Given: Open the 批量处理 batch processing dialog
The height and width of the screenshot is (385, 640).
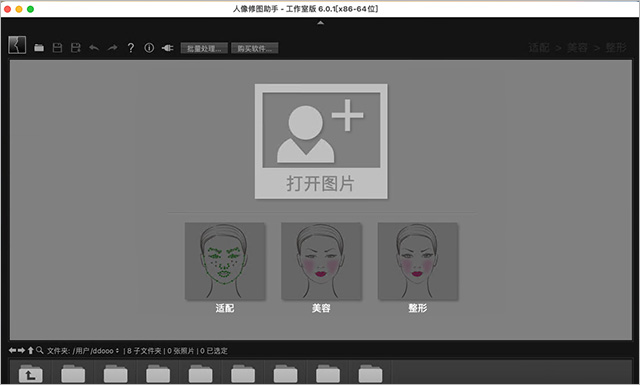Looking at the screenshot, I should 204,48.
